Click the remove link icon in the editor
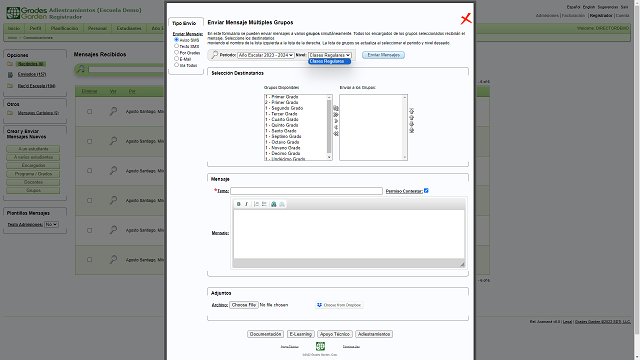 [282, 204]
